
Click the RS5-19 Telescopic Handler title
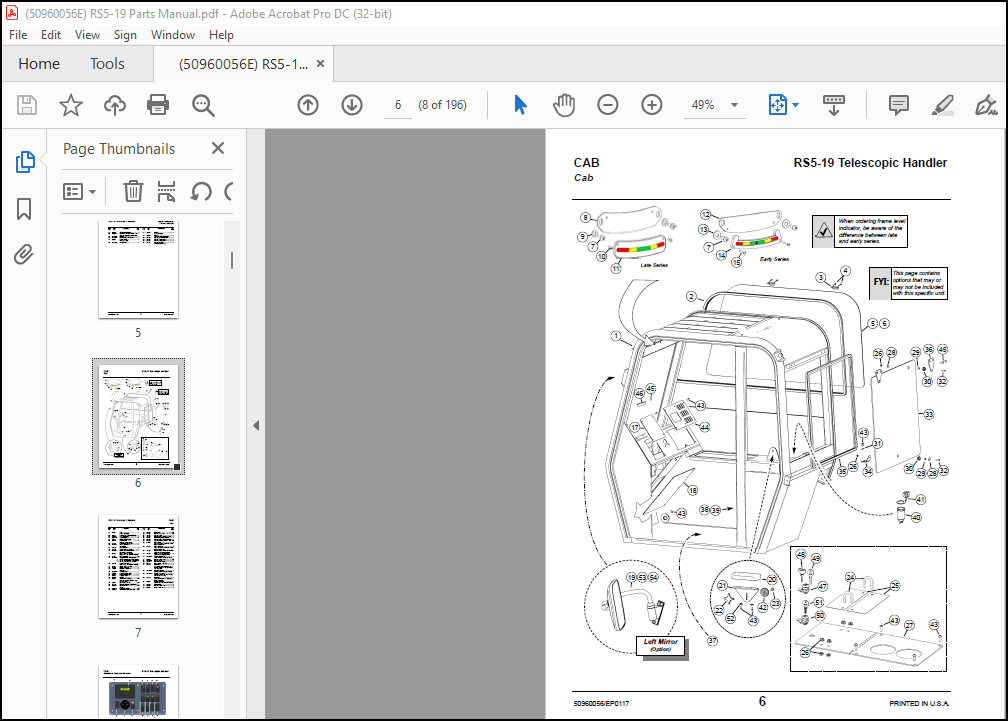tap(870, 163)
